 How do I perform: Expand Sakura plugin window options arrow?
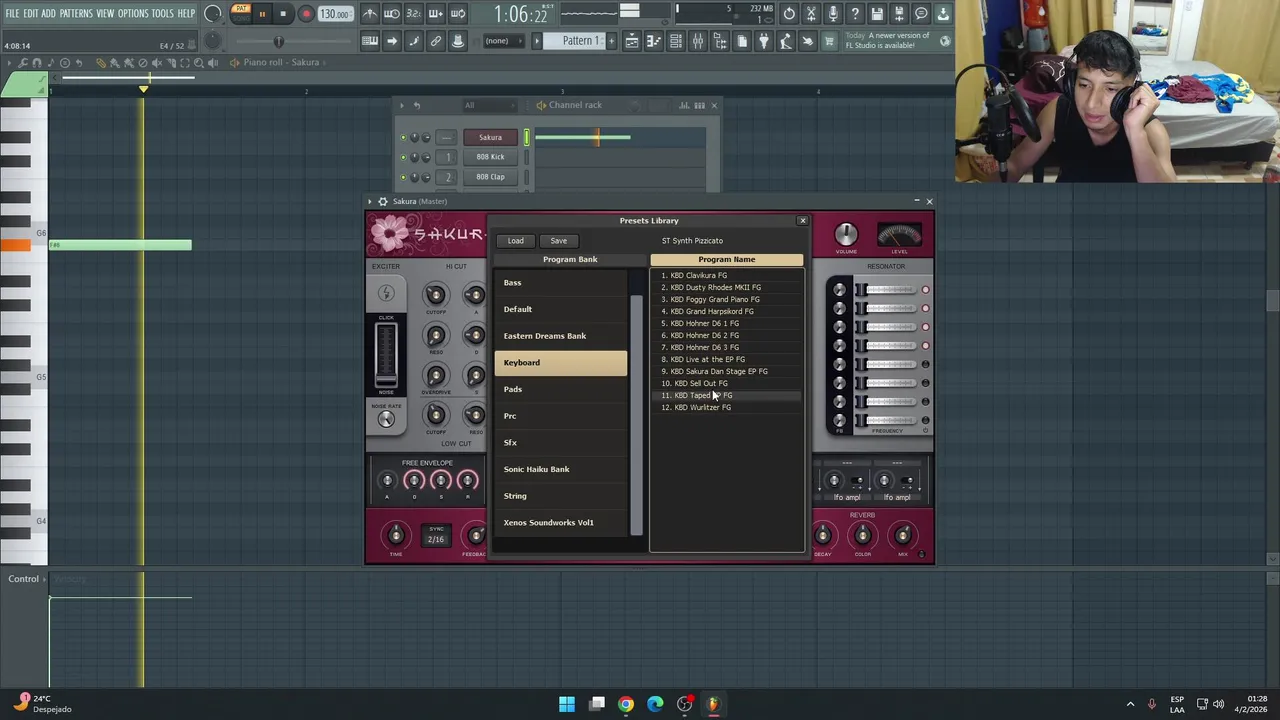[x=369, y=201]
